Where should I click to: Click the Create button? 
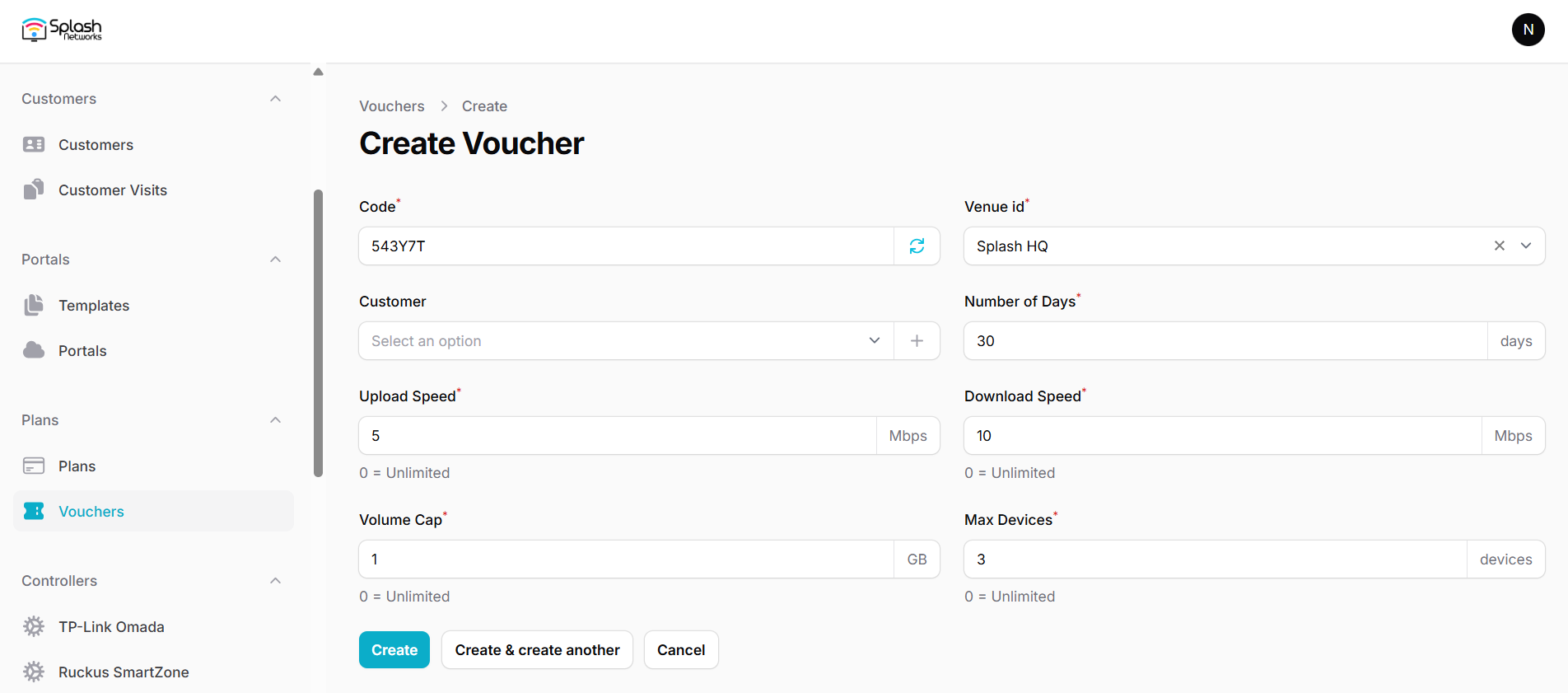[394, 650]
